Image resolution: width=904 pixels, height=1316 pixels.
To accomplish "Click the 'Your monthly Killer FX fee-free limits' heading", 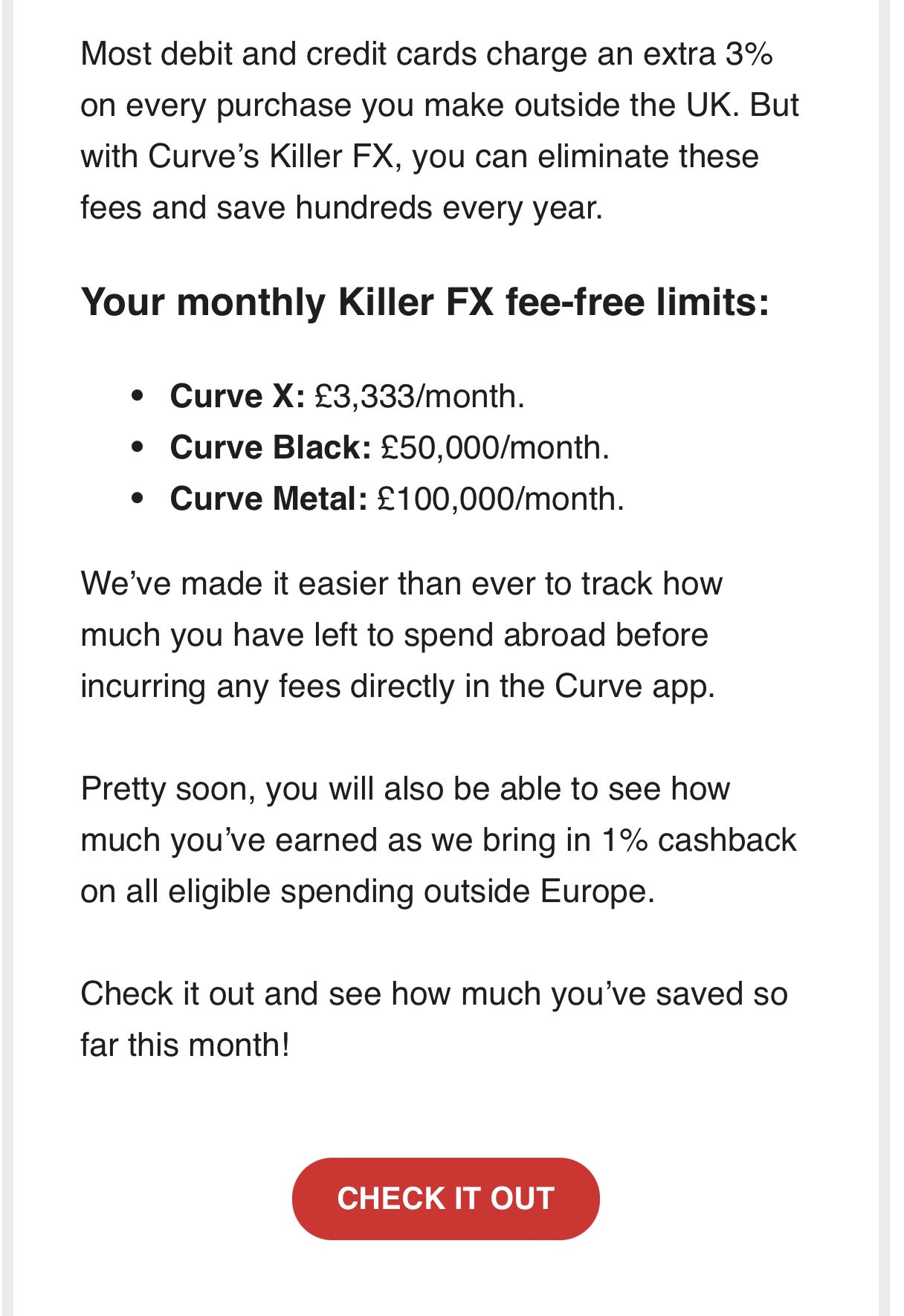I will click(424, 302).
